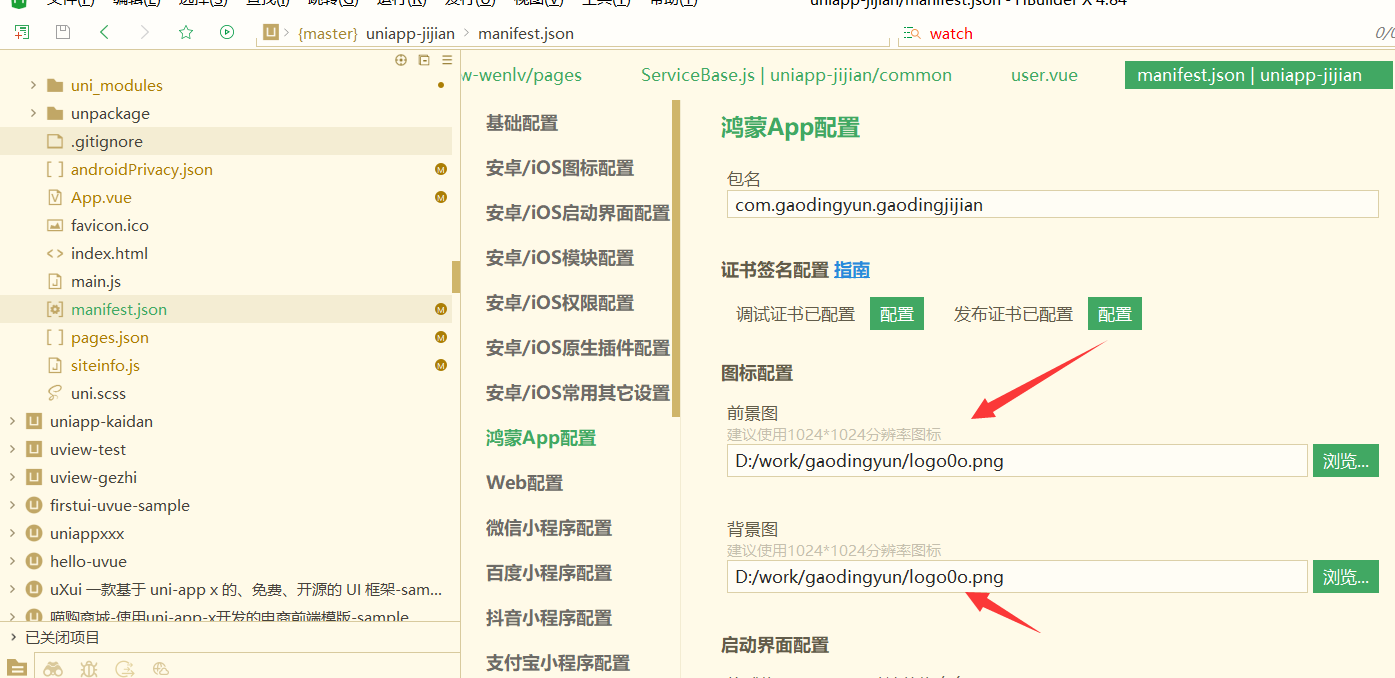Open the Web配置 section

click(x=525, y=483)
